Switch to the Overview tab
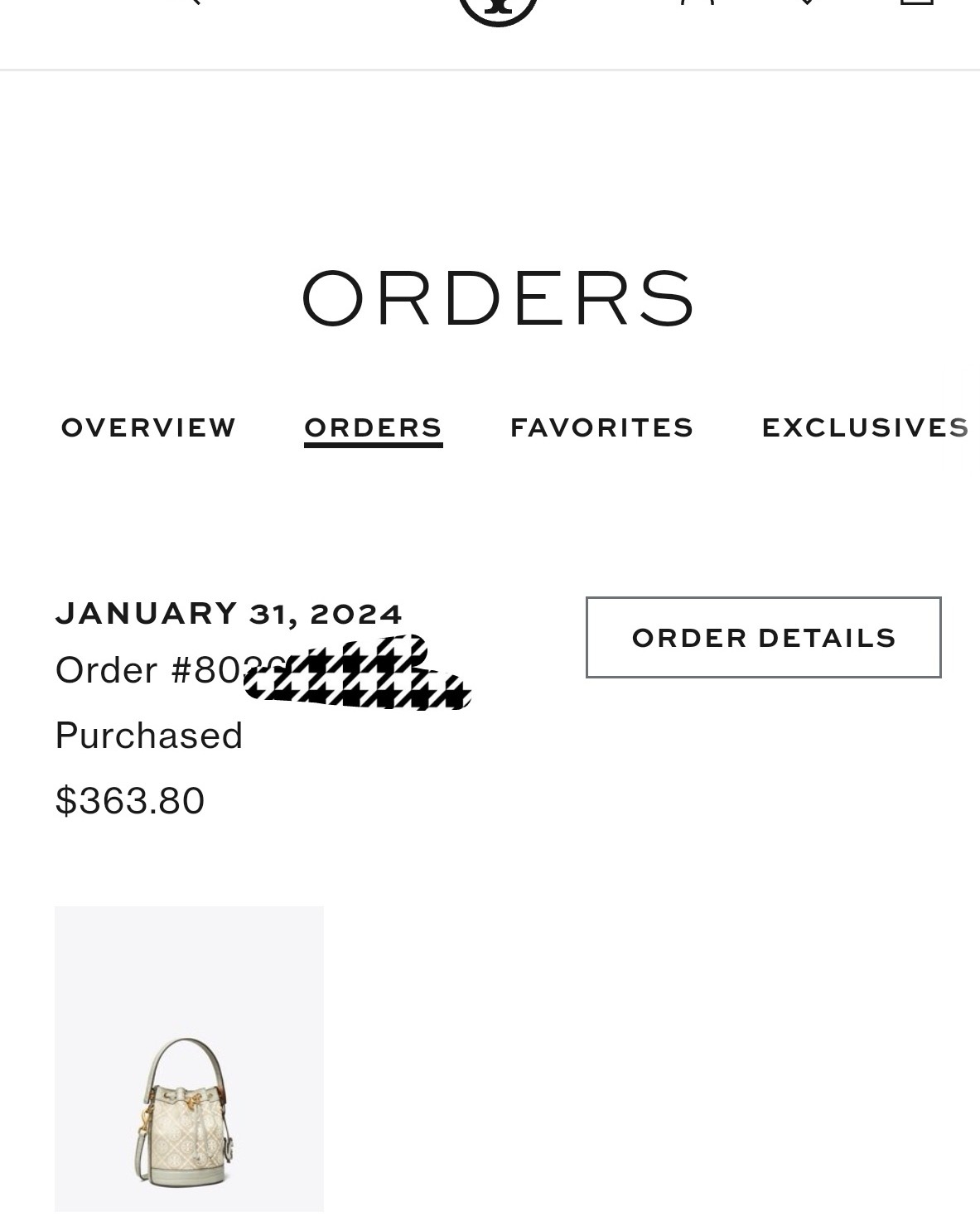The image size is (980, 1226). (149, 427)
